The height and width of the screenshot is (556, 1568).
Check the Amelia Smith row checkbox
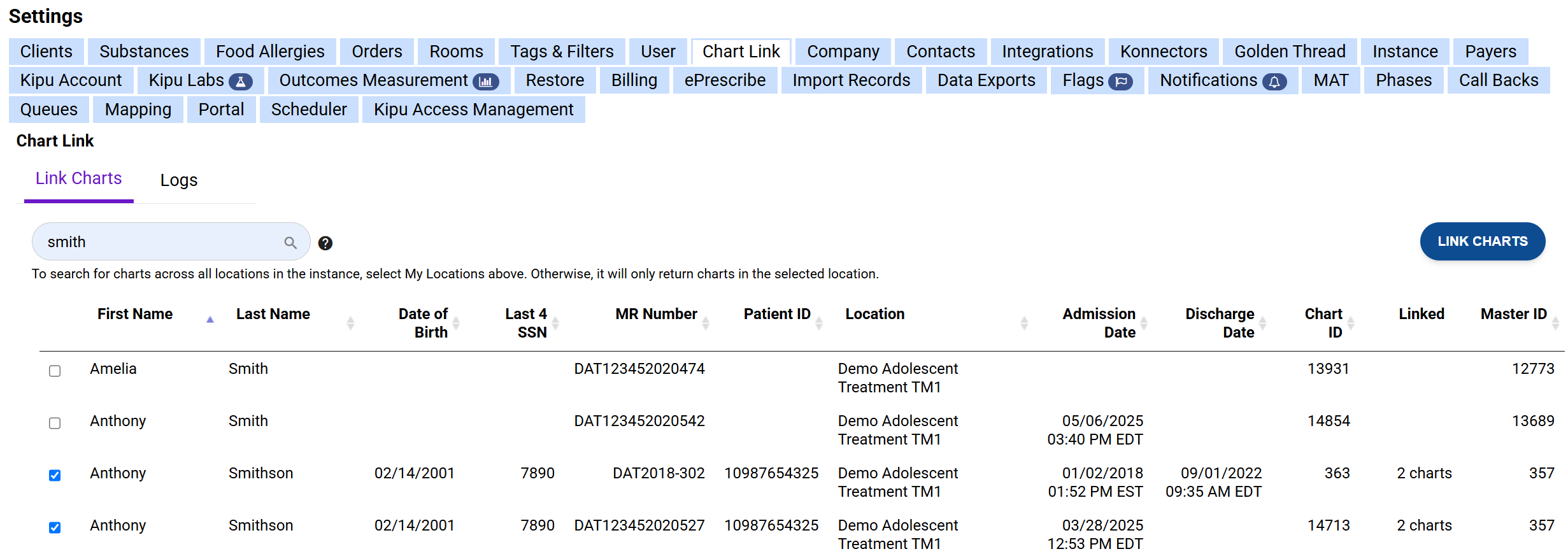coord(55,371)
